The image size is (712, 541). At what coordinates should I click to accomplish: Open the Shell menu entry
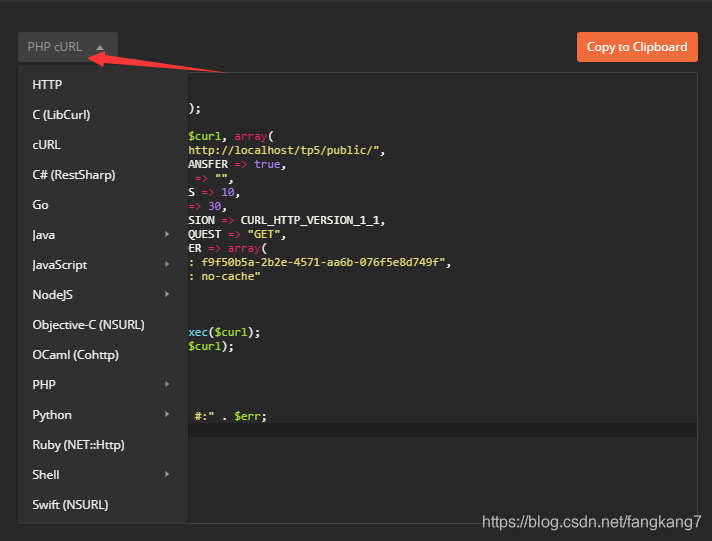[x=103, y=475]
